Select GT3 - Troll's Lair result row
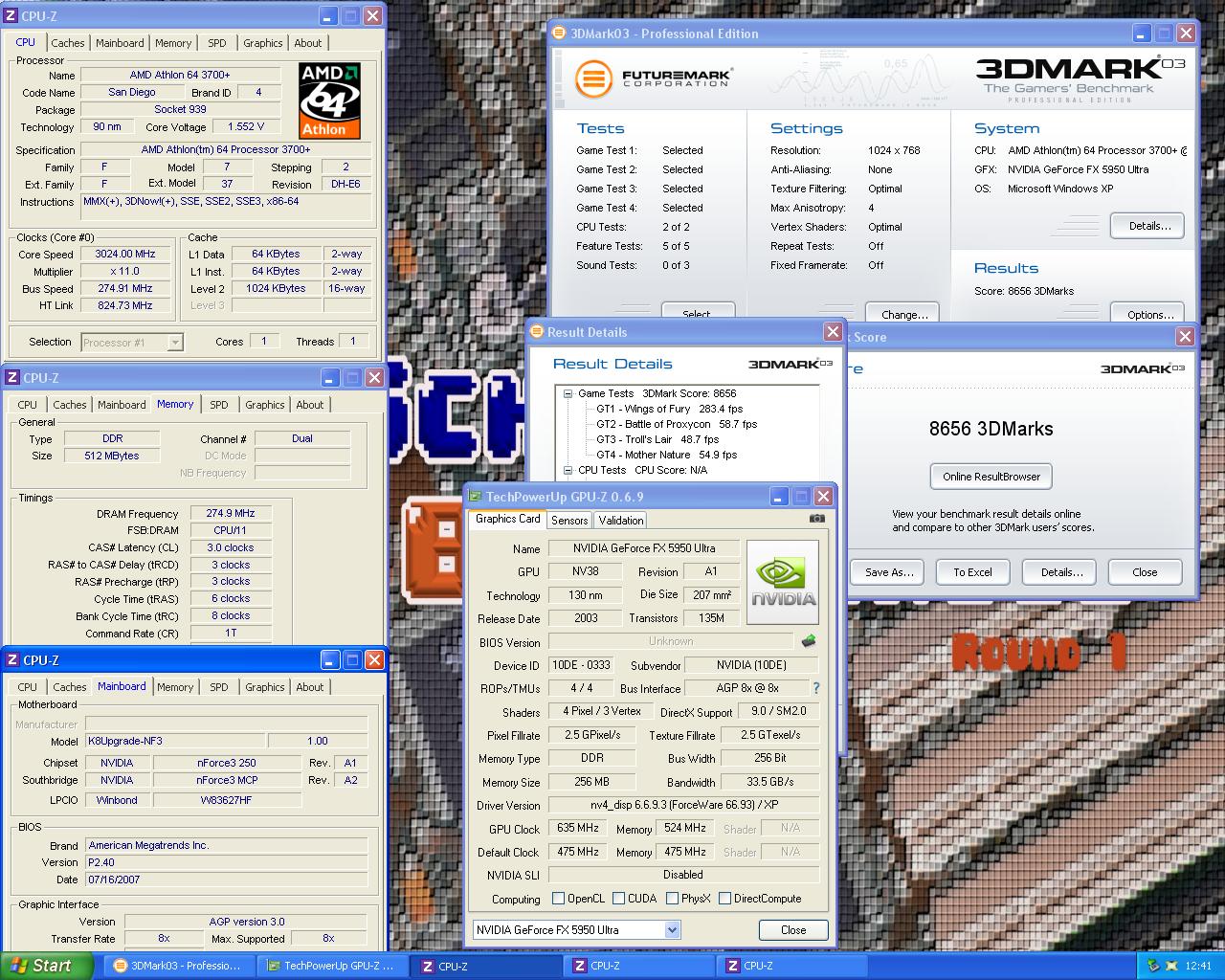Screen dimensions: 1225x980 657,439
